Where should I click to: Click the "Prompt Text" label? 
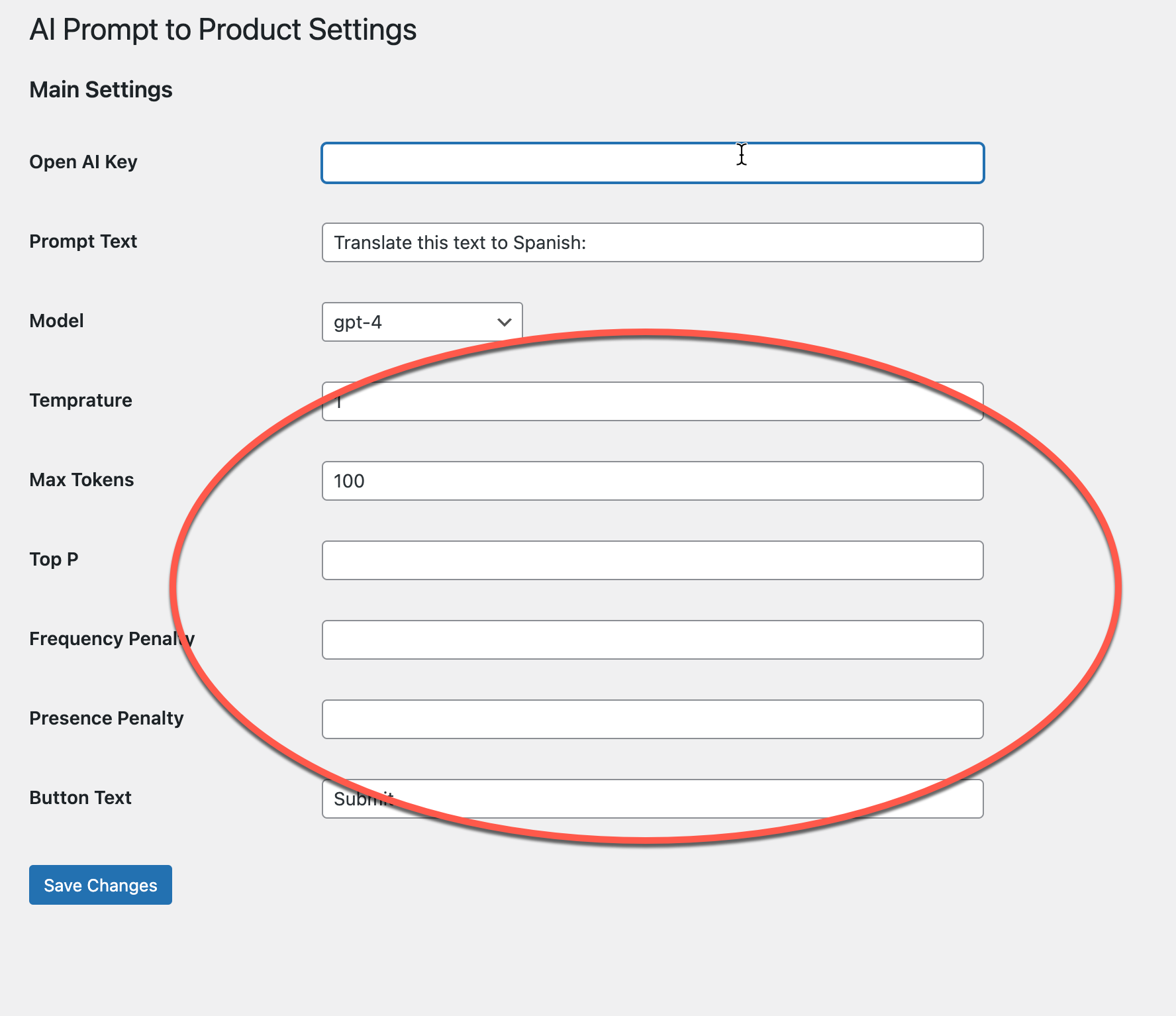83,242
